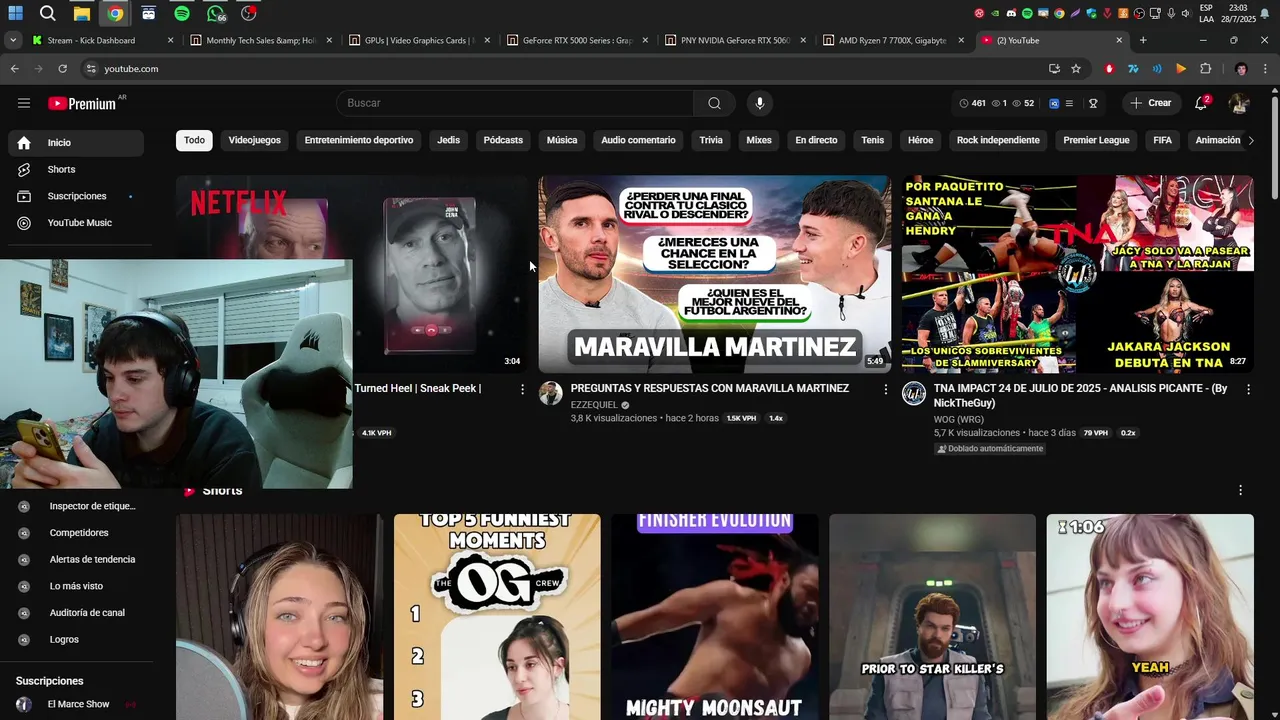Click the vidIQ blue logo icon

[1054, 103]
